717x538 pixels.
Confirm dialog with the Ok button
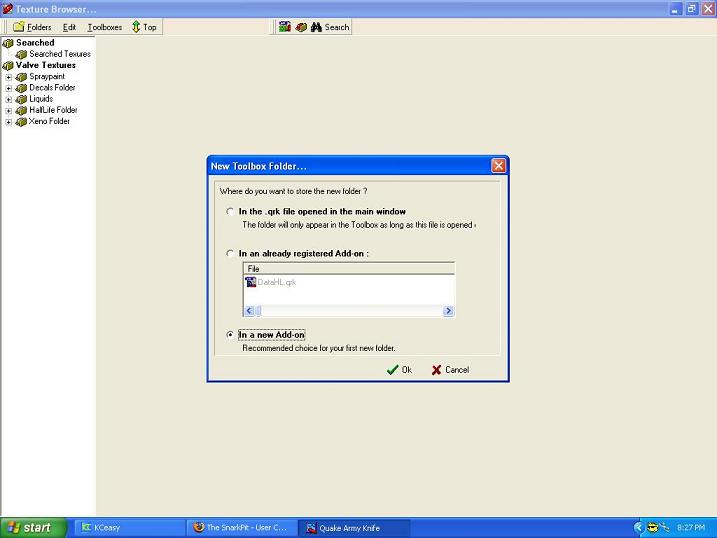(399, 370)
